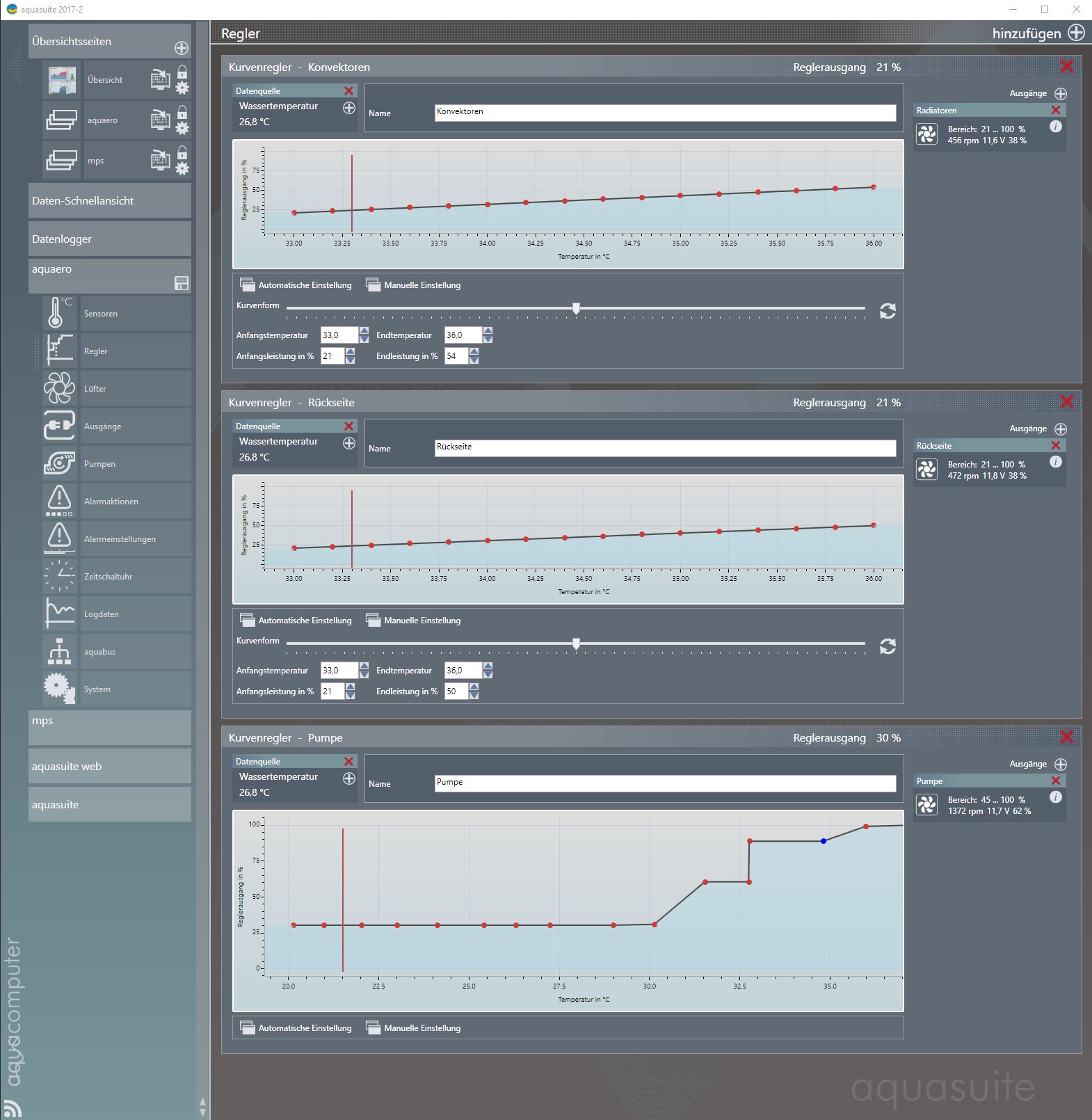Toggle lock on mps overview page
Screen dimensions: 1092x1120
pos(182,152)
